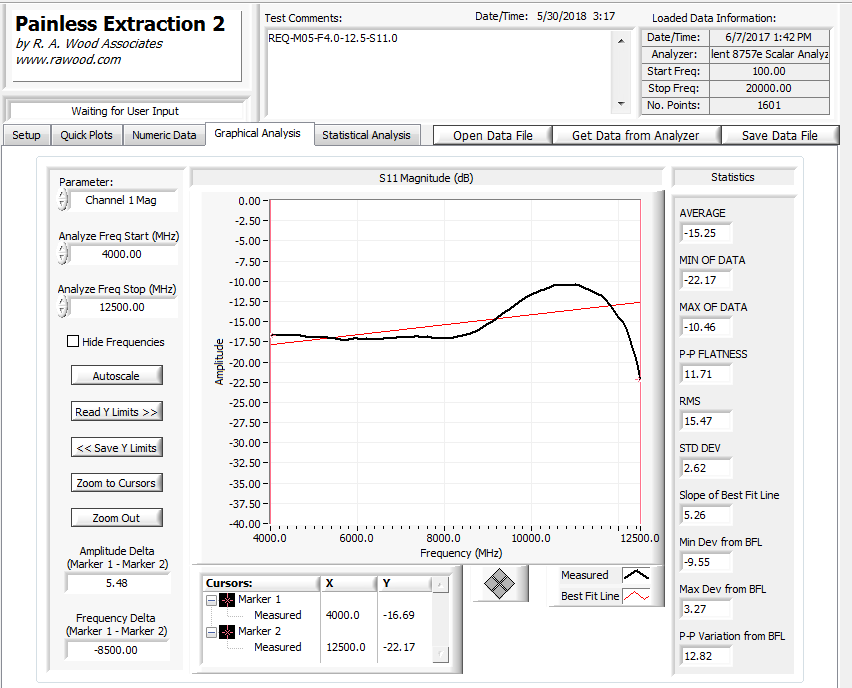Click the www.rawood.com text

(x=68, y=60)
